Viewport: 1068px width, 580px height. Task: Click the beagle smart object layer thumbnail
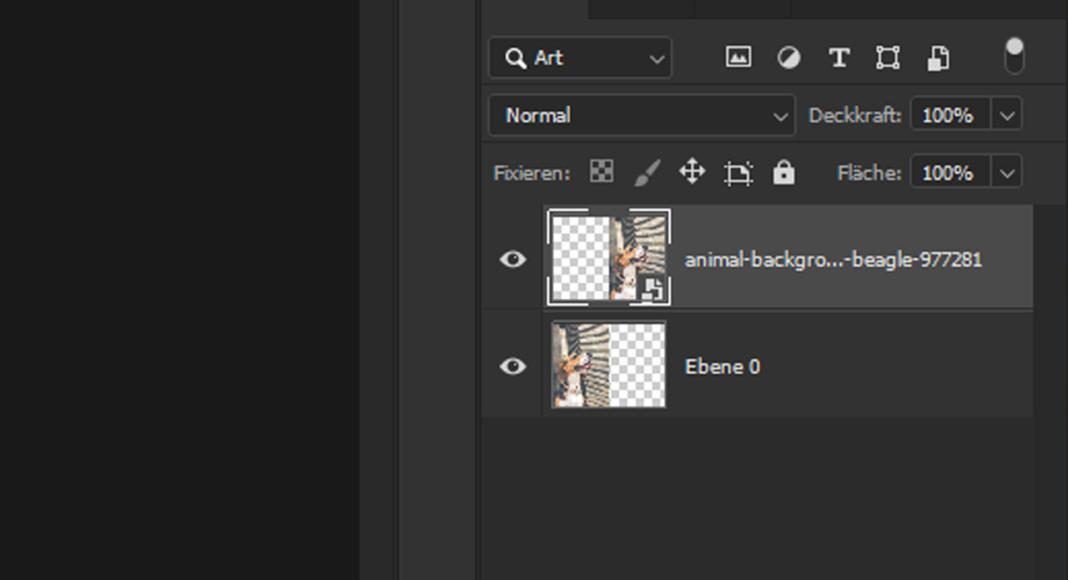(x=609, y=258)
